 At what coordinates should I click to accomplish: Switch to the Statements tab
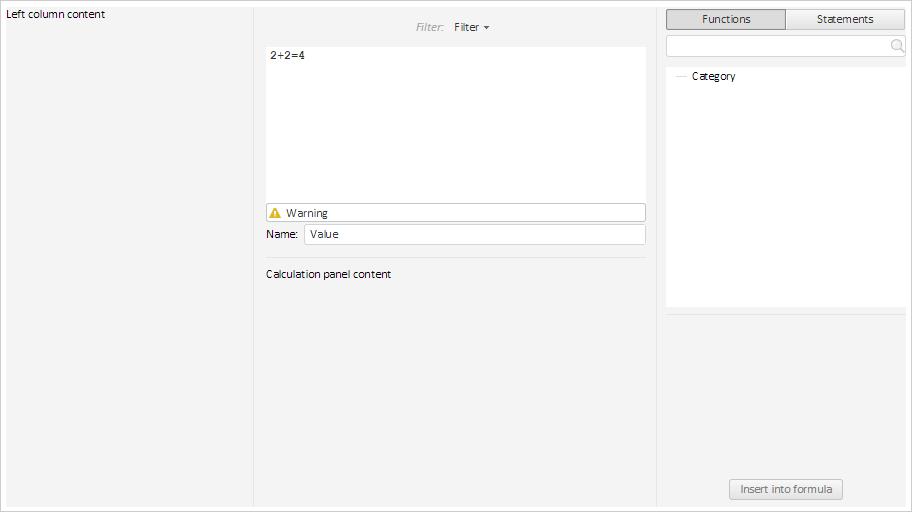[x=845, y=19]
